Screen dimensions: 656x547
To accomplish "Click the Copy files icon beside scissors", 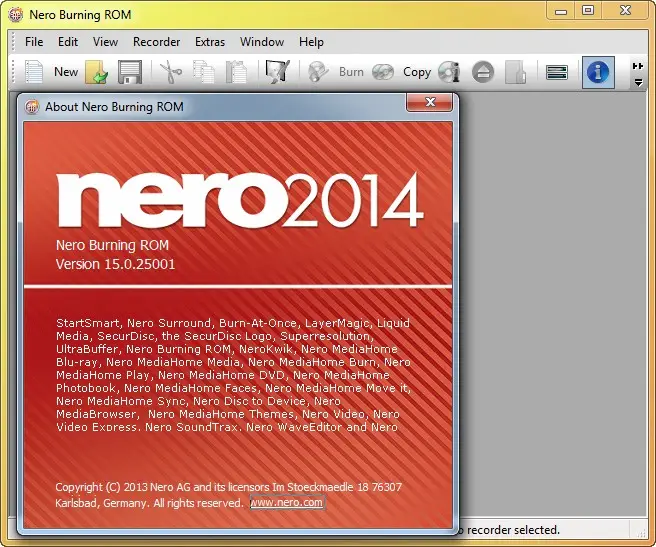I will pyautogui.click(x=204, y=72).
